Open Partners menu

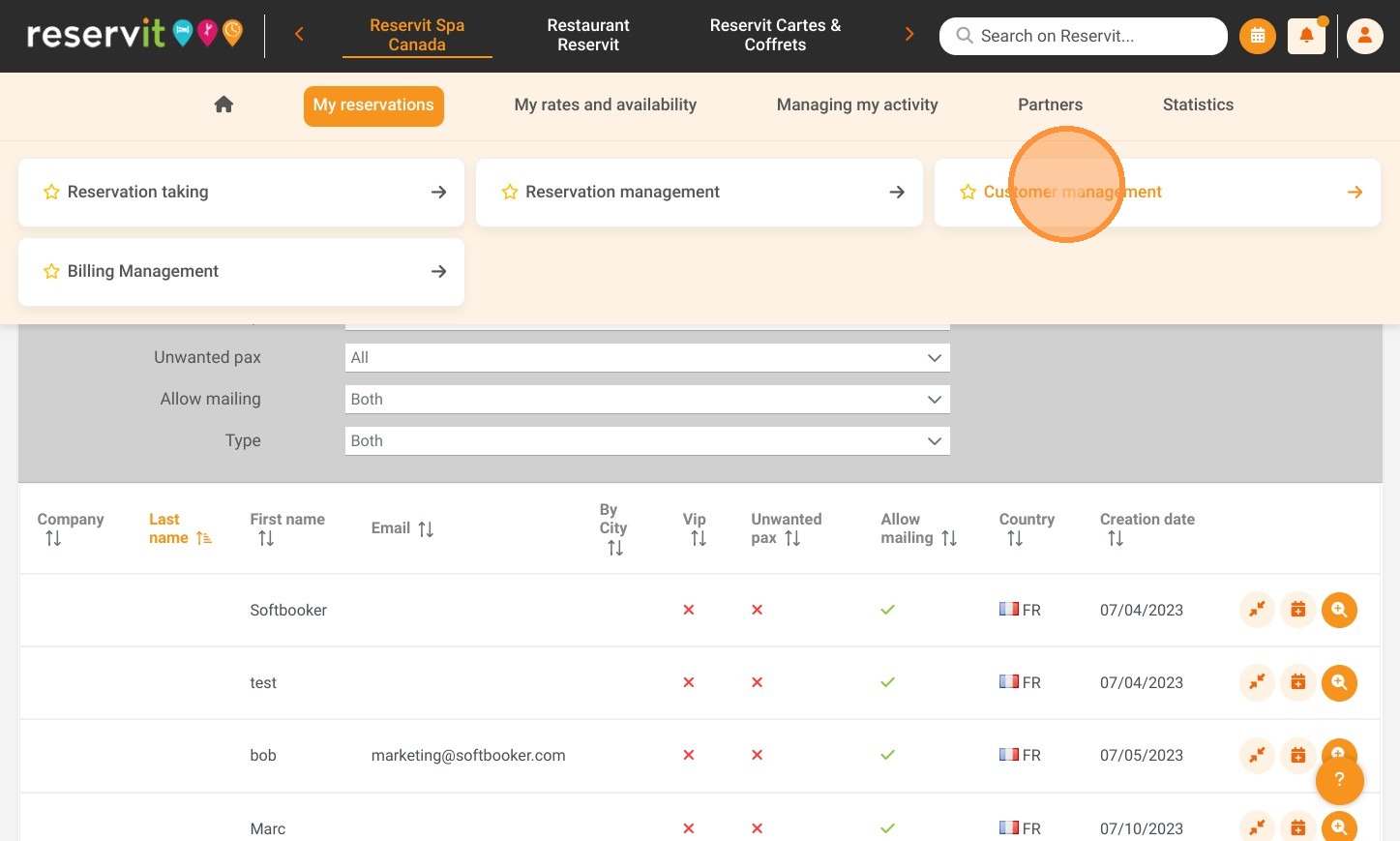click(1050, 105)
